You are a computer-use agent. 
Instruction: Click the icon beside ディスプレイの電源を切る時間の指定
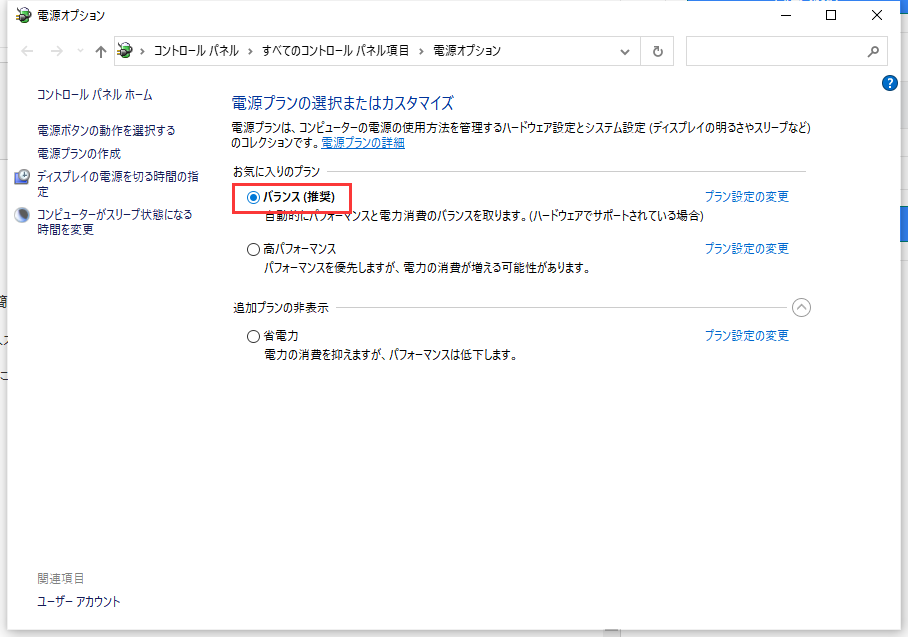click(22, 177)
